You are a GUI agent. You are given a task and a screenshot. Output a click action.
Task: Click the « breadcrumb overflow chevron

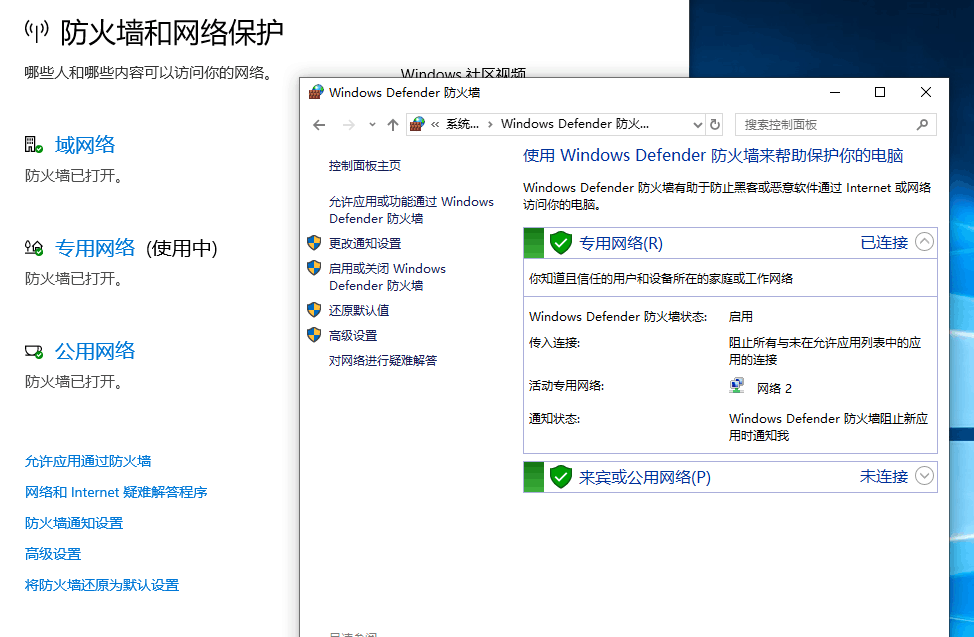click(x=435, y=125)
